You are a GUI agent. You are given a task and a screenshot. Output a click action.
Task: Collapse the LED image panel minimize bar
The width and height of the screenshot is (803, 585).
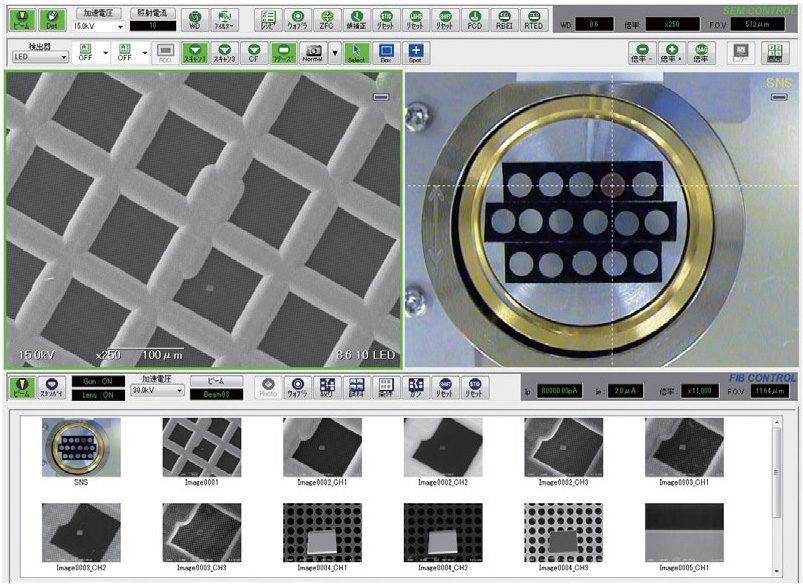tap(381, 96)
